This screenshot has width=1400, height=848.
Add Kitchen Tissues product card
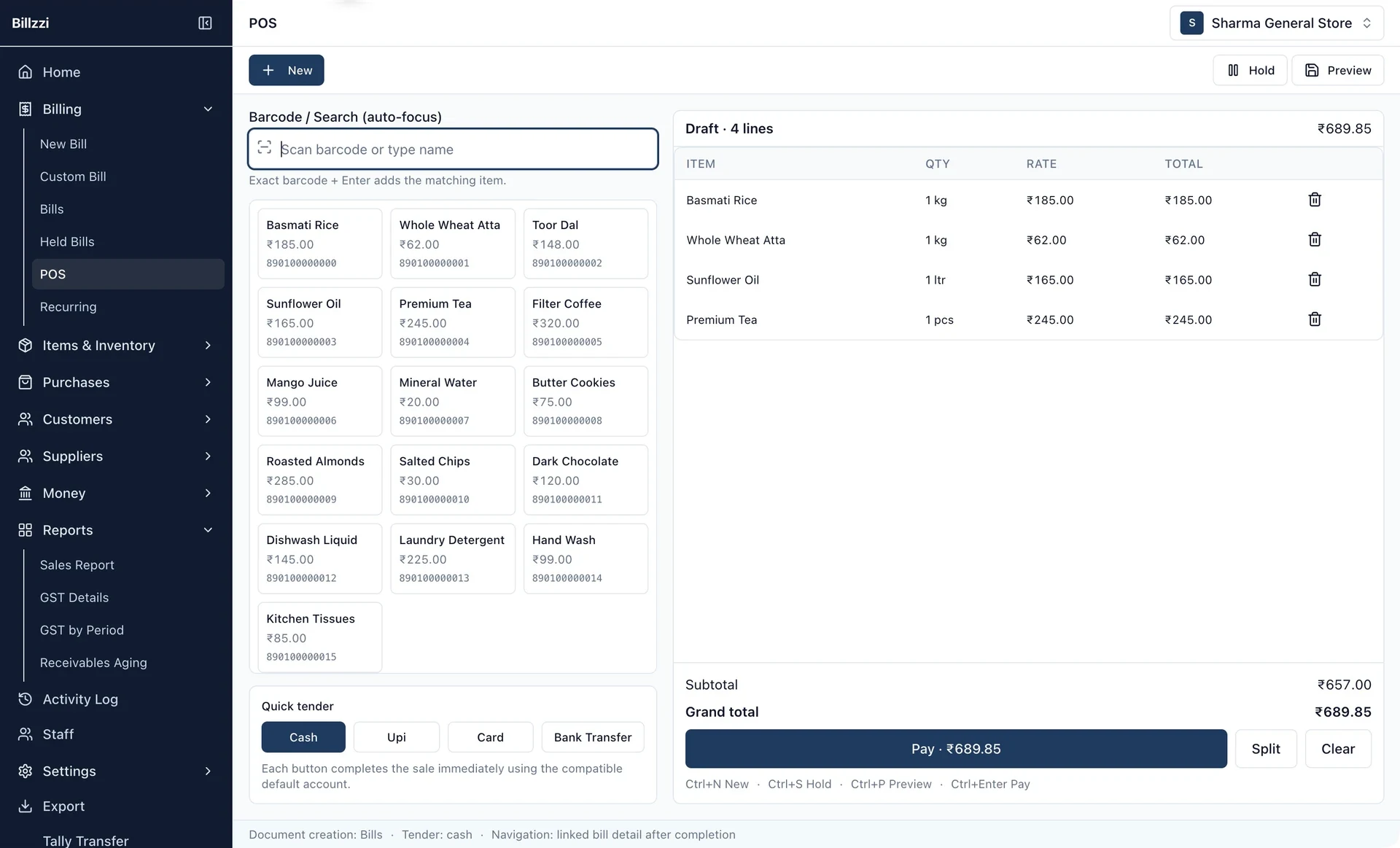(x=319, y=637)
